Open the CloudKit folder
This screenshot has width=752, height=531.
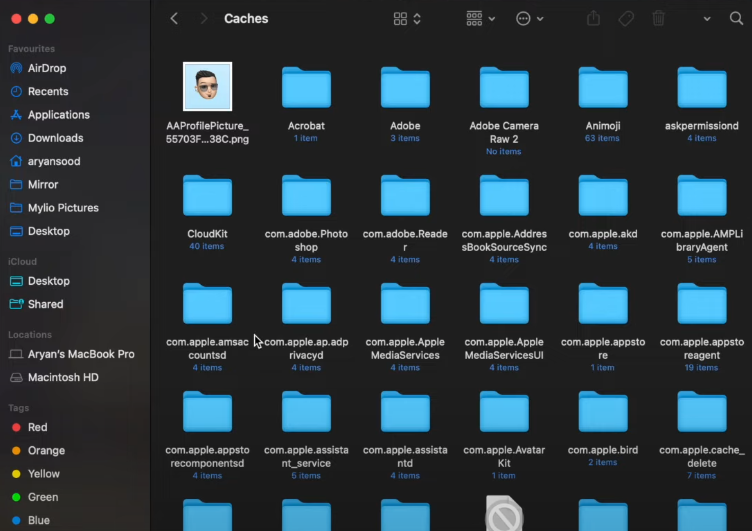point(207,197)
